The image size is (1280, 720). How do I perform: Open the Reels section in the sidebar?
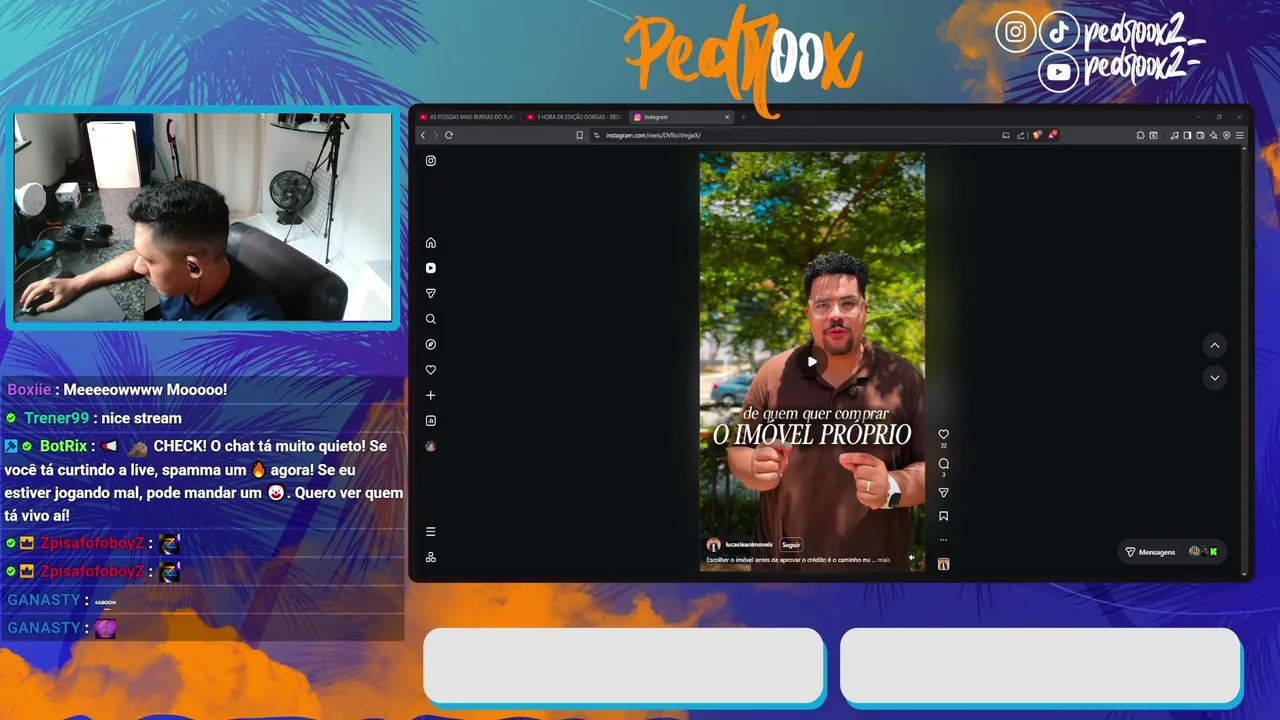point(431,268)
